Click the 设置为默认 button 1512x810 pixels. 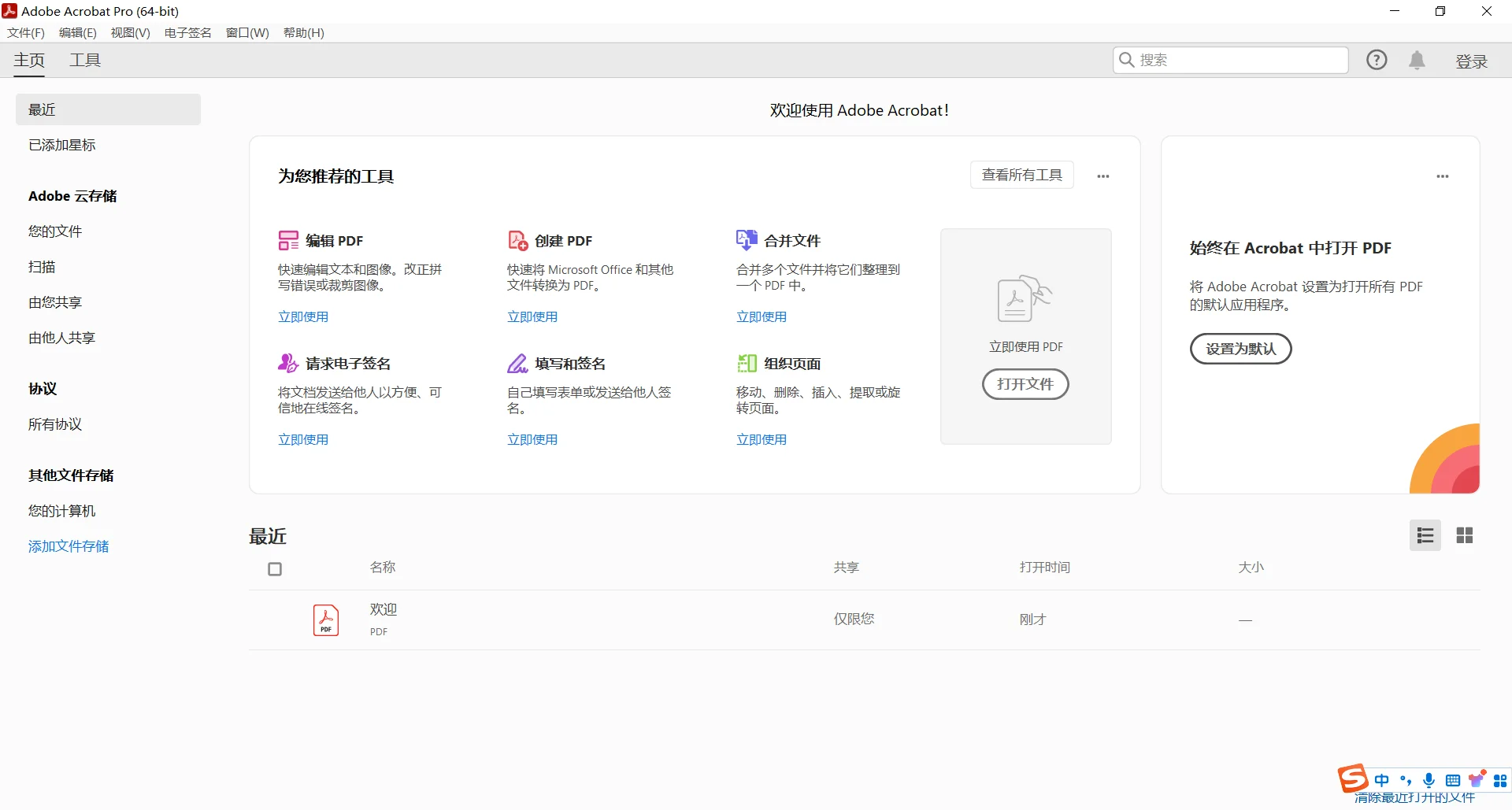1241,349
